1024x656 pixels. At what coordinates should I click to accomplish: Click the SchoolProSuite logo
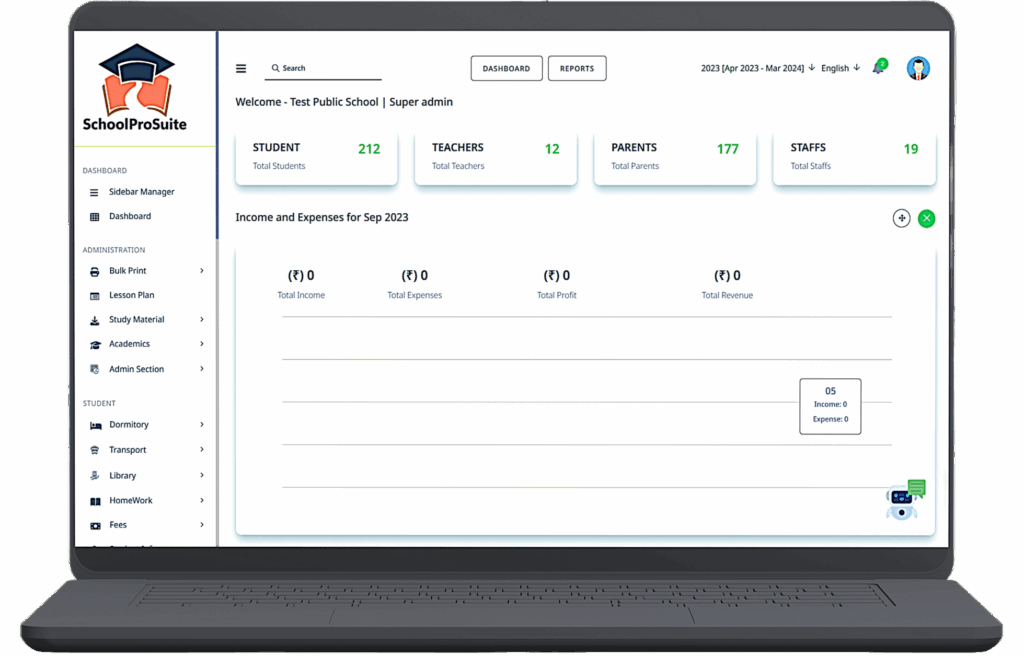click(135, 88)
